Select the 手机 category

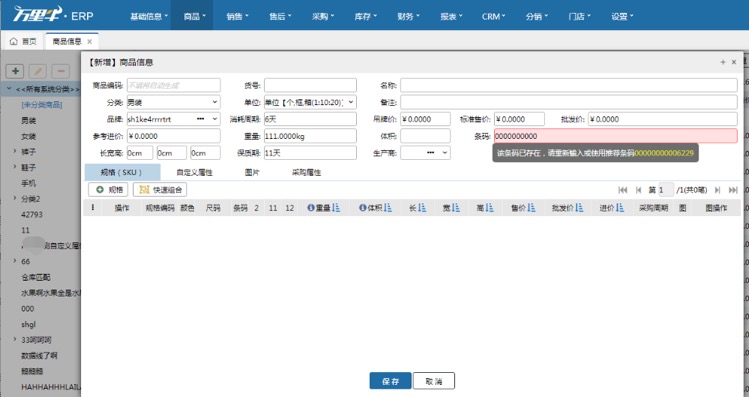tap(28, 183)
